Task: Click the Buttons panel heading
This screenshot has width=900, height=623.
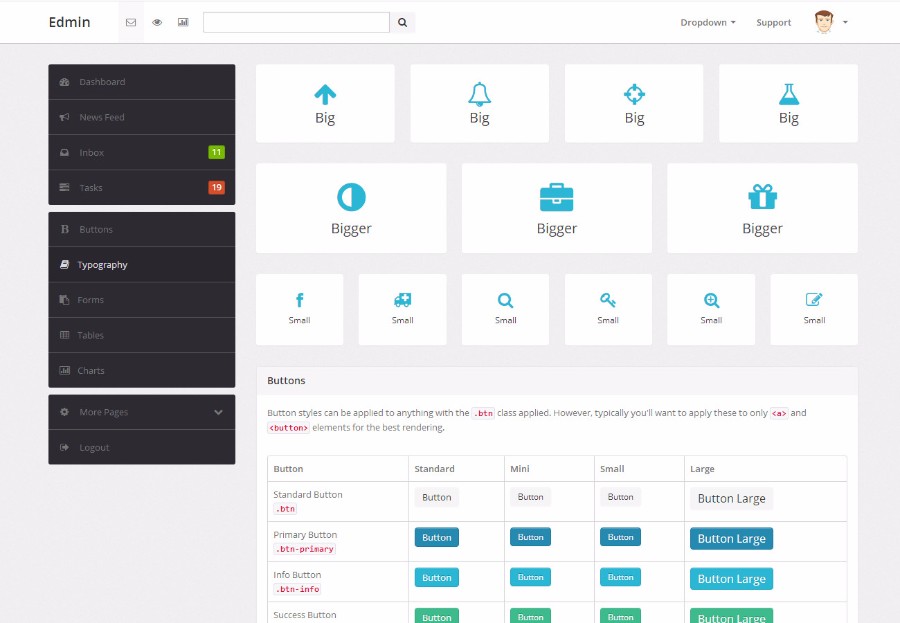Action: click(x=286, y=381)
